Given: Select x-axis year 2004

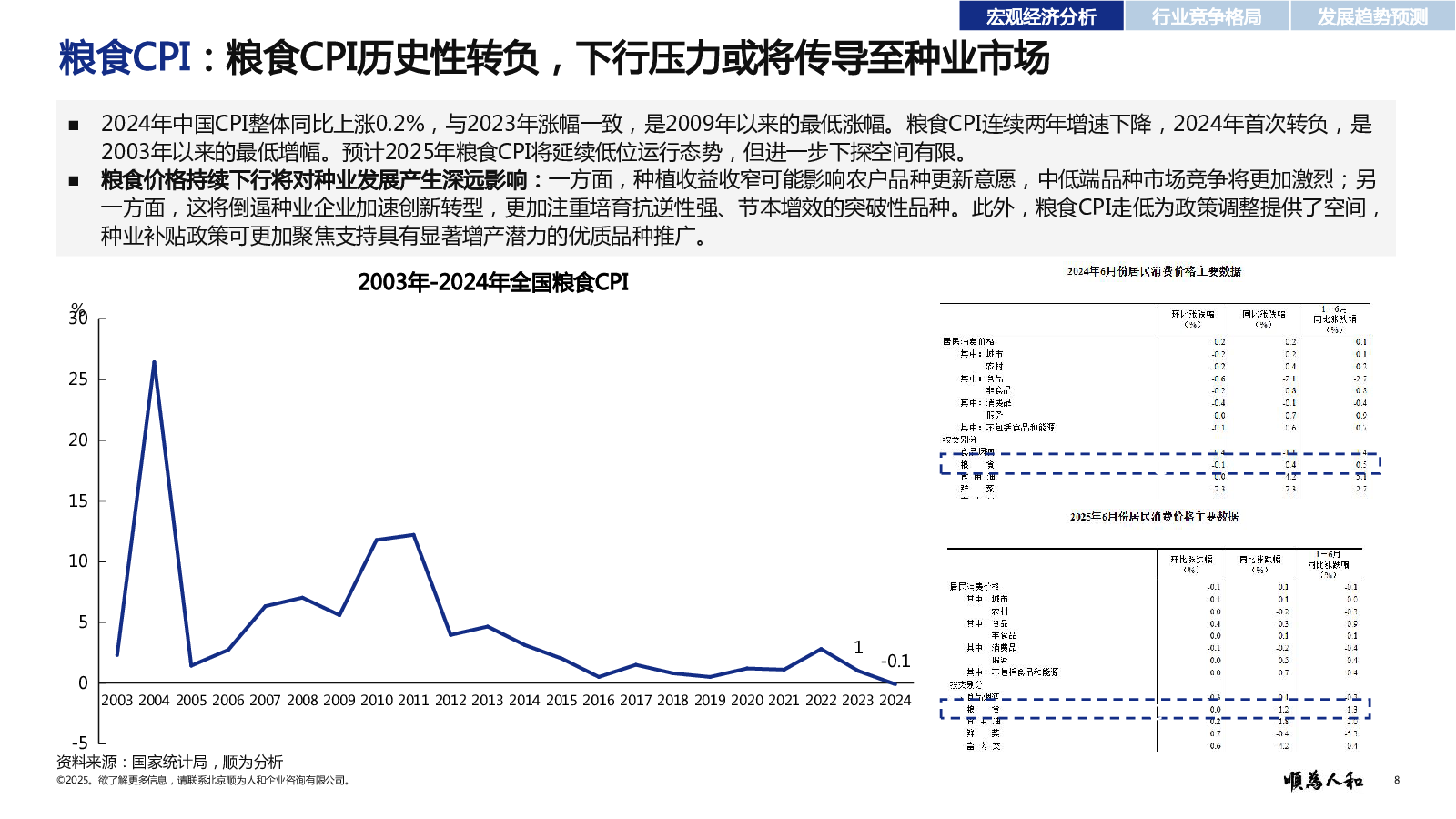Looking at the screenshot, I should point(154,701).
